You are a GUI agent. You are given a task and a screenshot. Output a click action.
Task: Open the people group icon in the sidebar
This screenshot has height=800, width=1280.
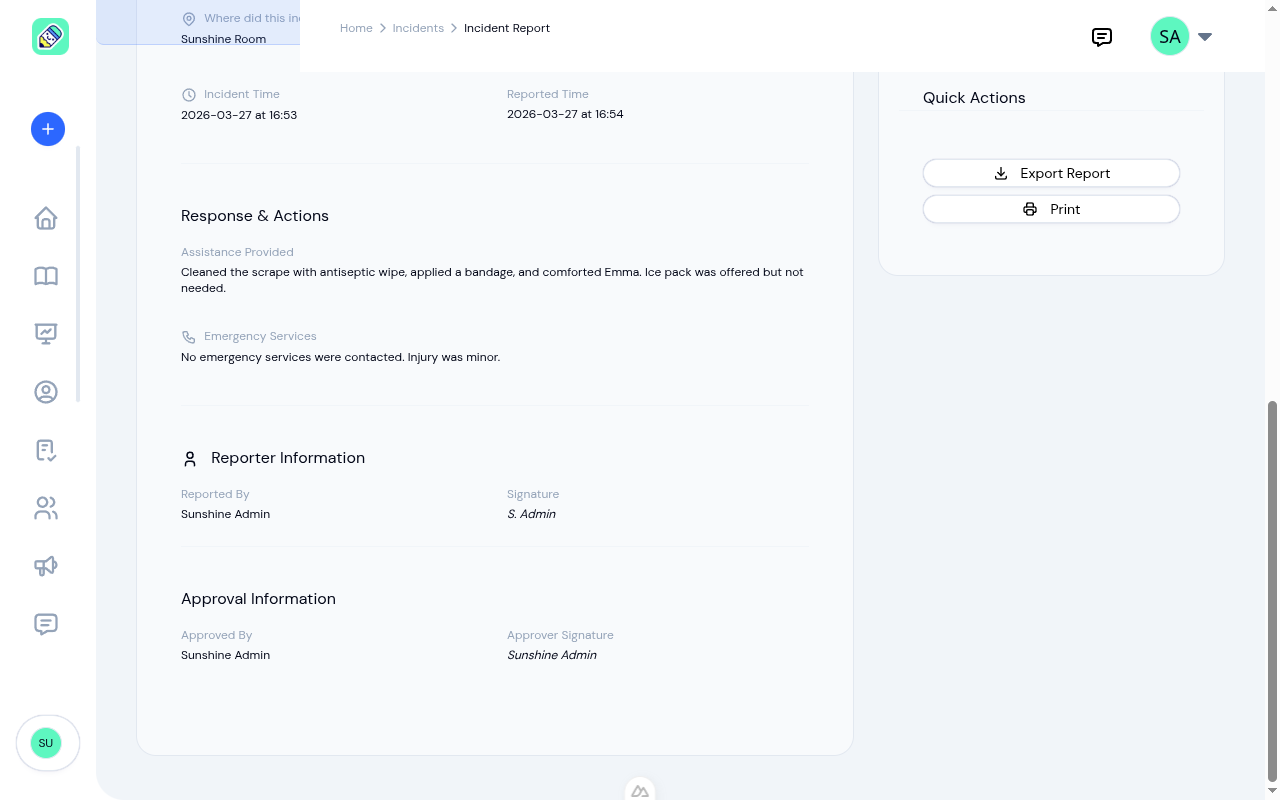(x=46, y=508)
